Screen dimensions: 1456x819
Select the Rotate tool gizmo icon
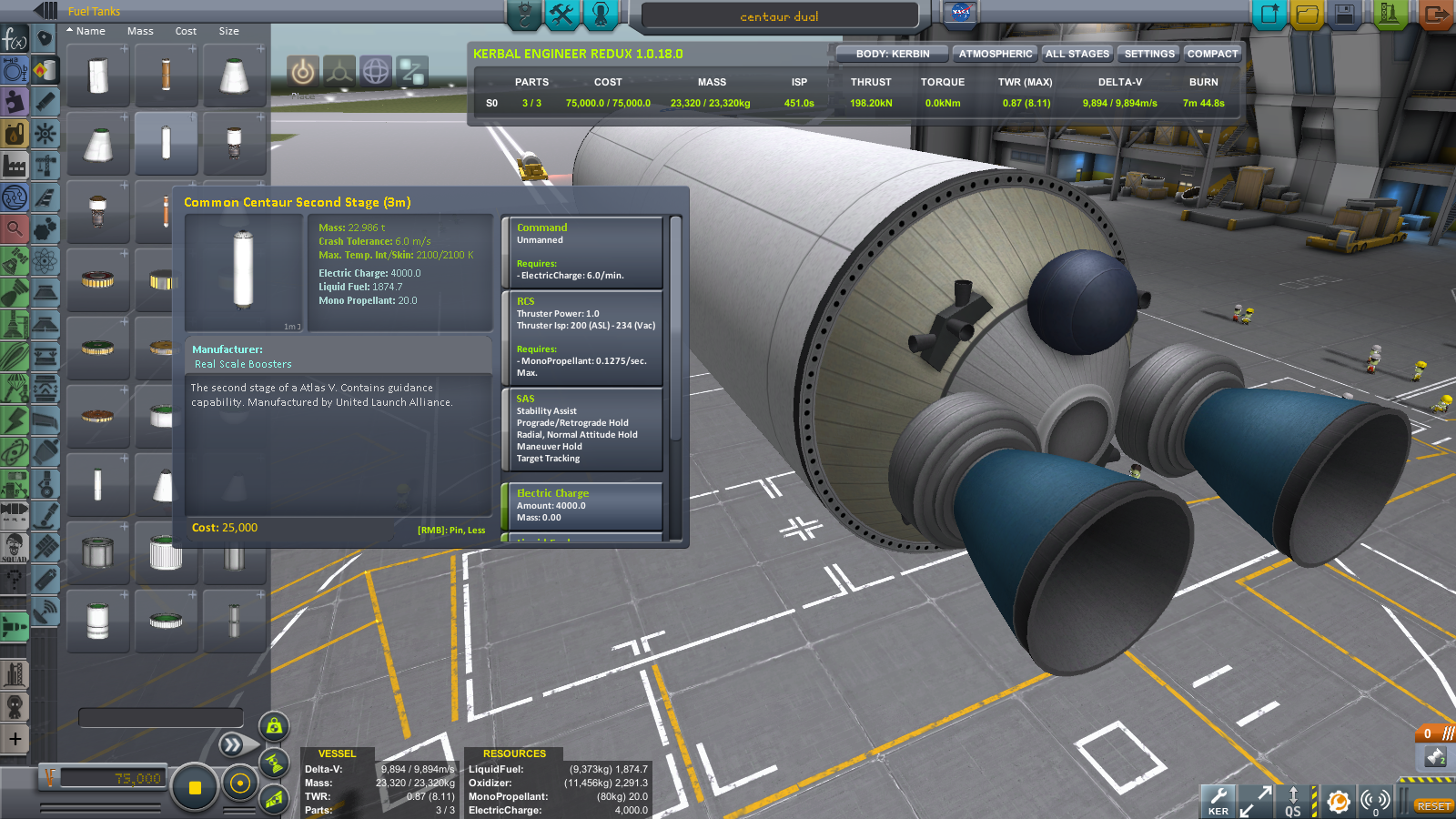(376, 71)
